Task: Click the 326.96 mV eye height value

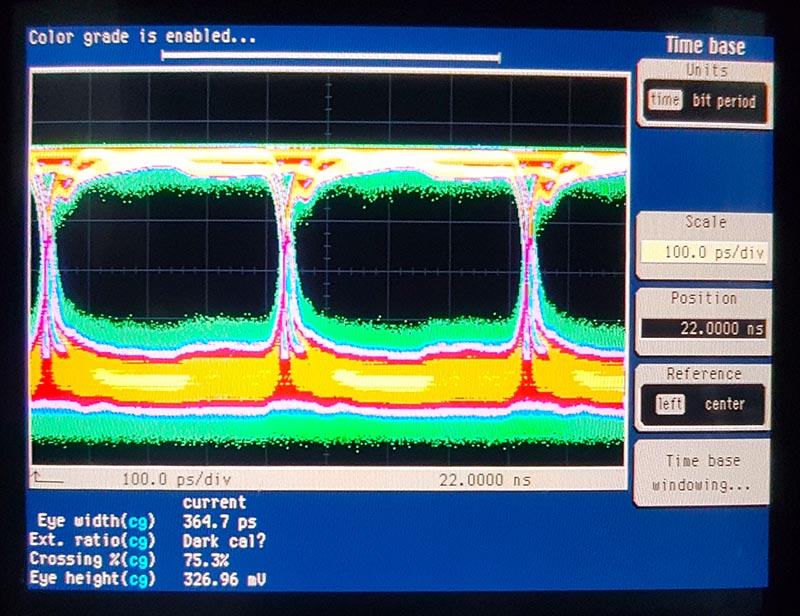Action: click(x=225, y=578)
